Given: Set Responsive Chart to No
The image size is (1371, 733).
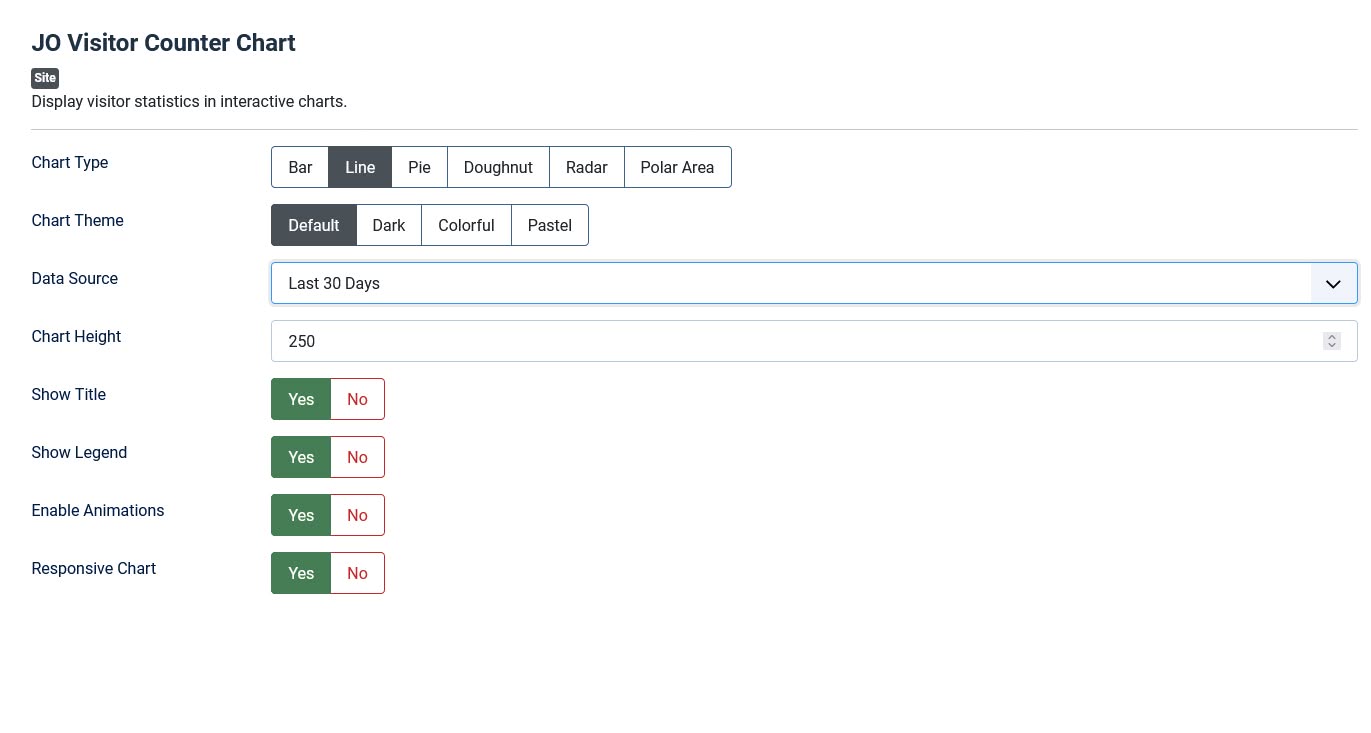Looking at the screenshot, I should (357, 573).
